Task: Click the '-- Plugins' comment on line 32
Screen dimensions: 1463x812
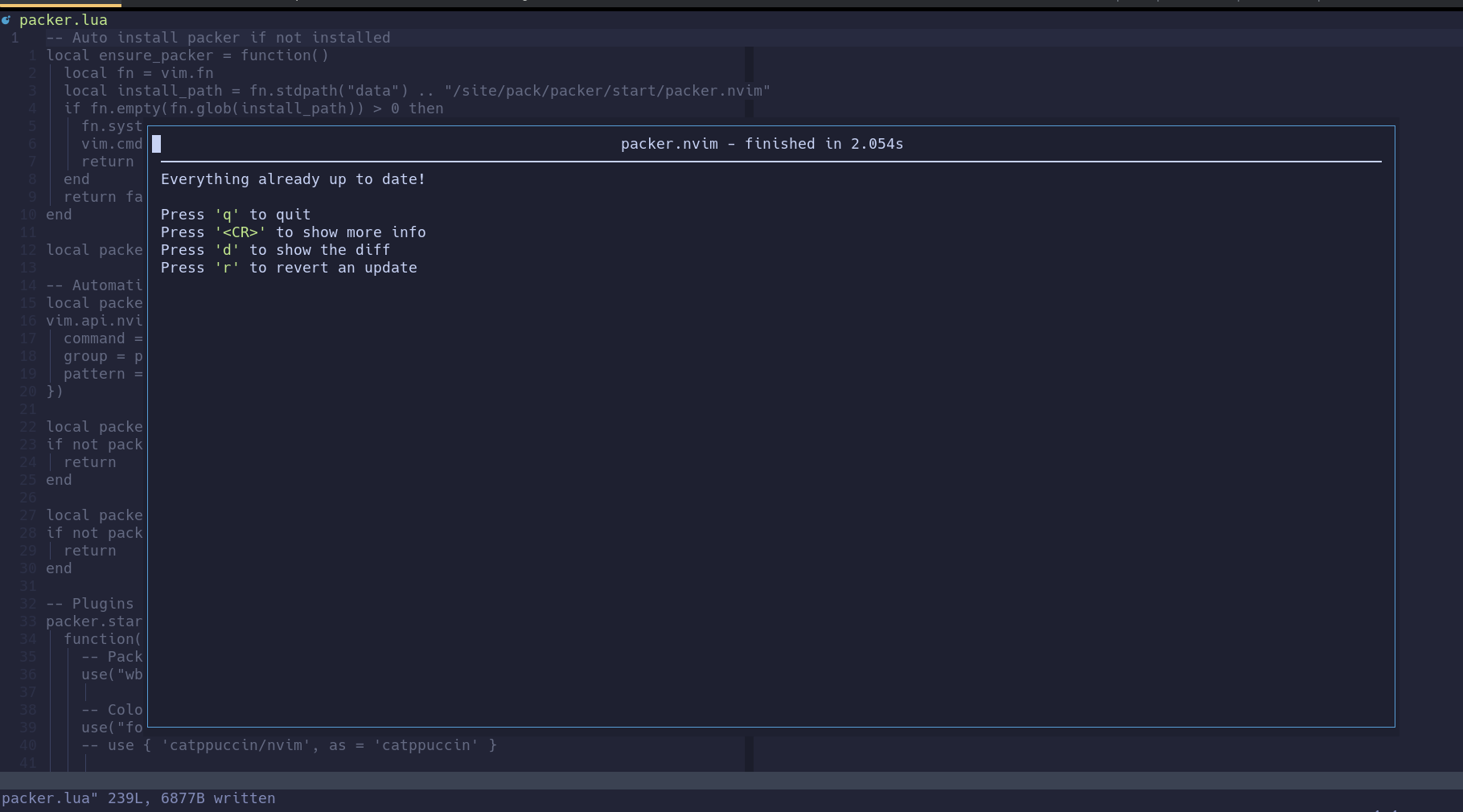Action: click(x=89, y=603)
